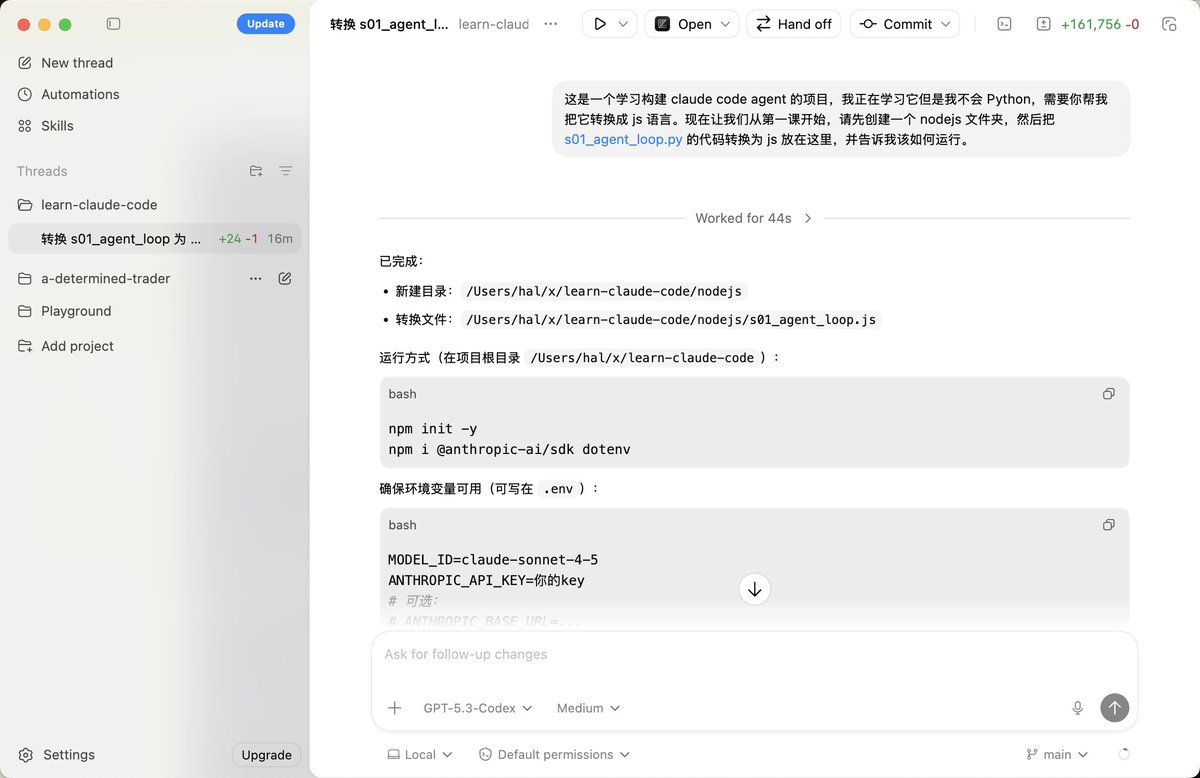Screen dimensions: 1200x778
Task: Expand the Run dropdown arrow
Action: pyautogui.click(x=624, y=24)
